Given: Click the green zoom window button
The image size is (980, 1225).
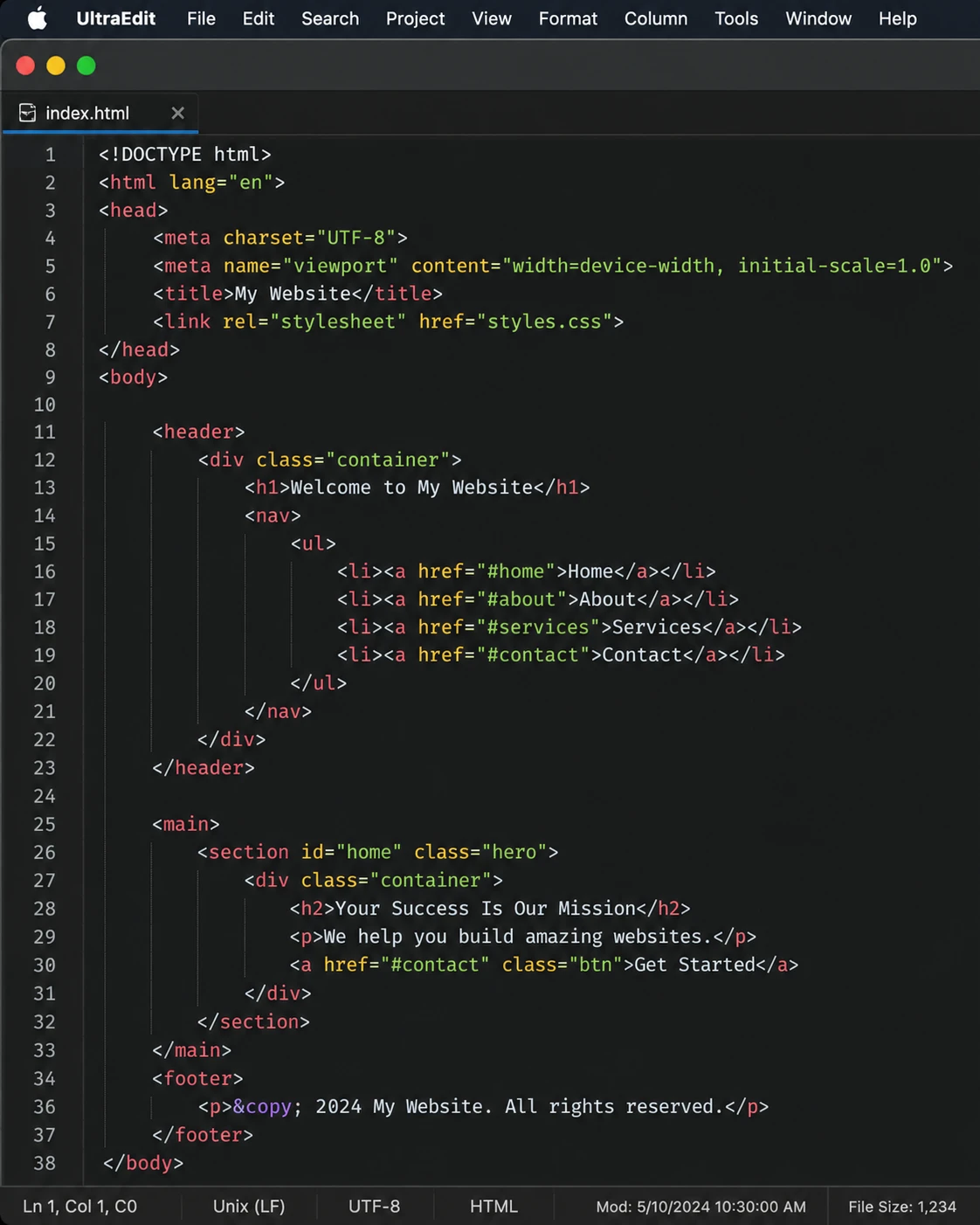Looking at the screenshot, I should pyautogui.click(x=86, y=66).
